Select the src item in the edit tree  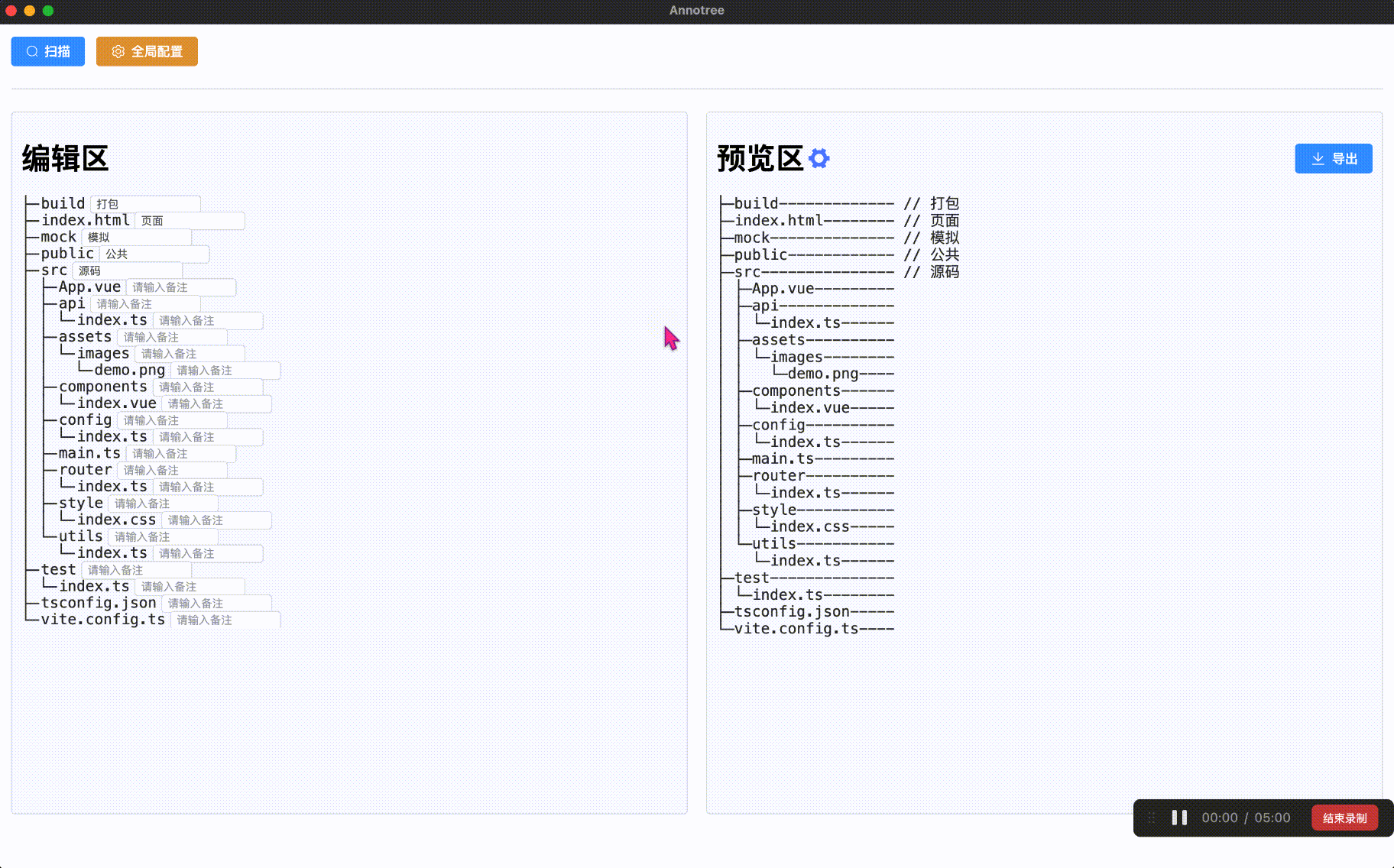click(x=54, y=270)
